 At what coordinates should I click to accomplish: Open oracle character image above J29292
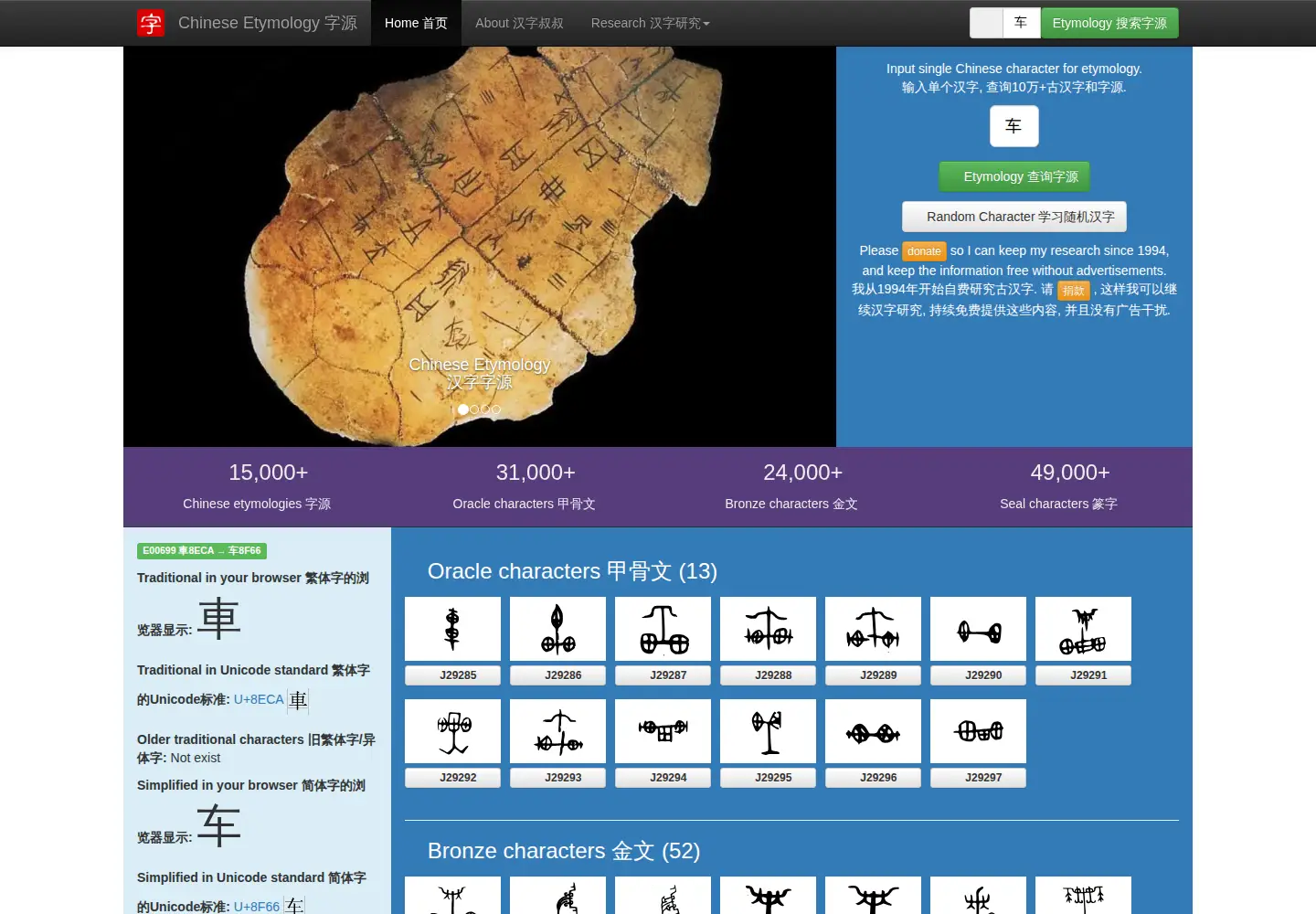point(453,731)
